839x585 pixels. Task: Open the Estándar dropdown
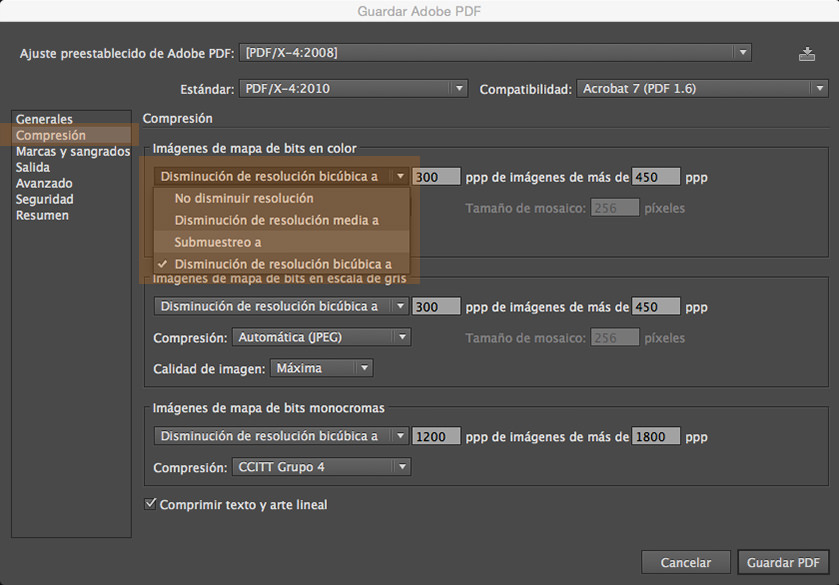(353, 89)
